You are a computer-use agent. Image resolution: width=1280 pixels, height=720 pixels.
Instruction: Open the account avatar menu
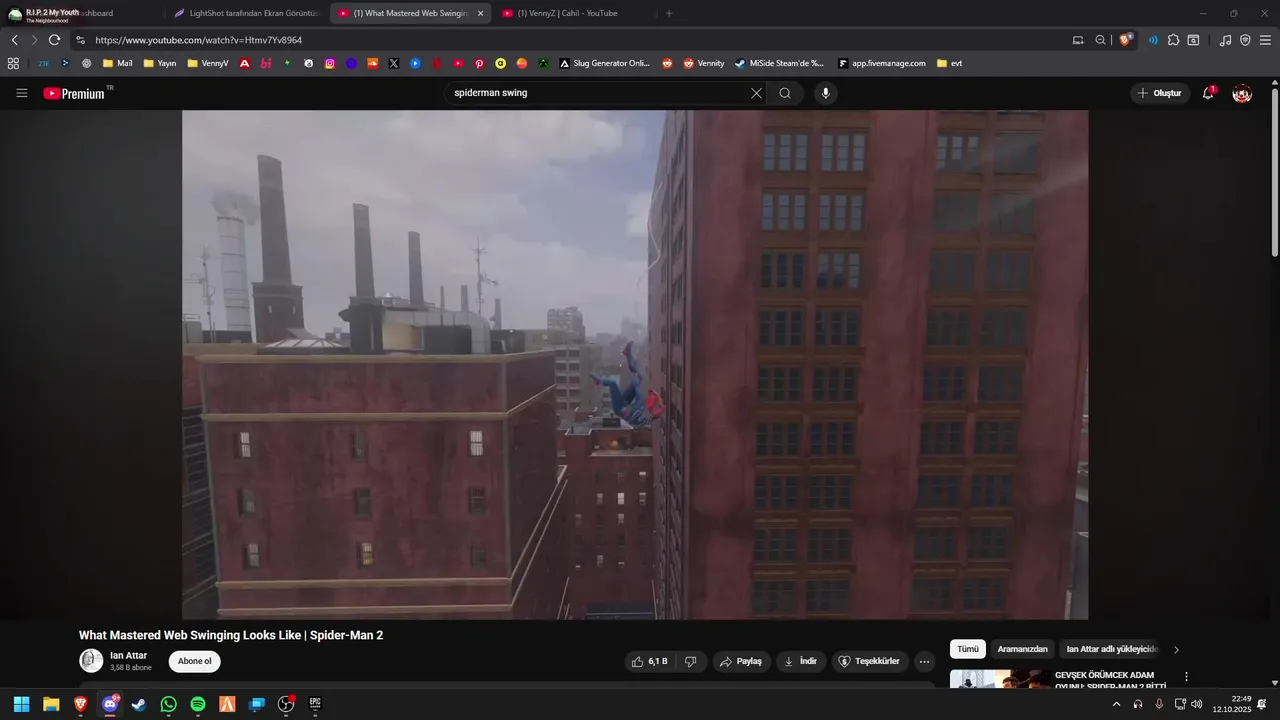(1242, 93)
